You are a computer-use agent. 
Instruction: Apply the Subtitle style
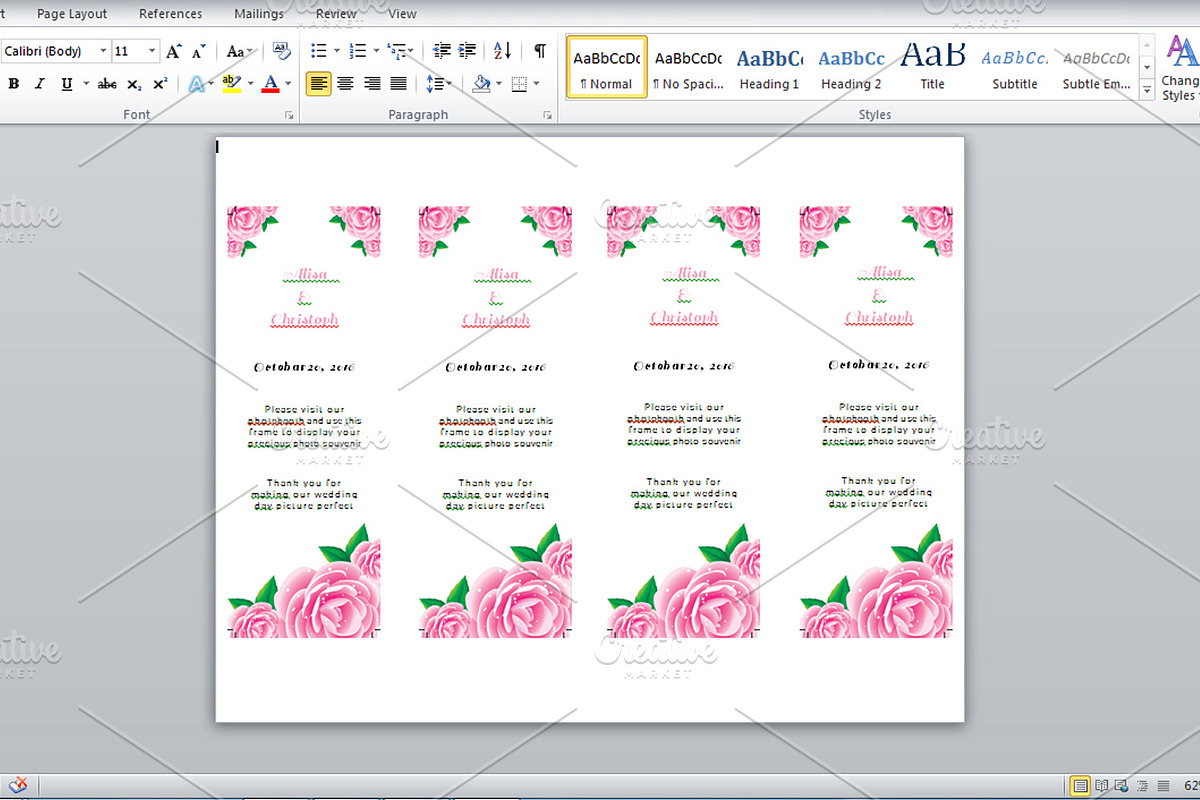1014,67
